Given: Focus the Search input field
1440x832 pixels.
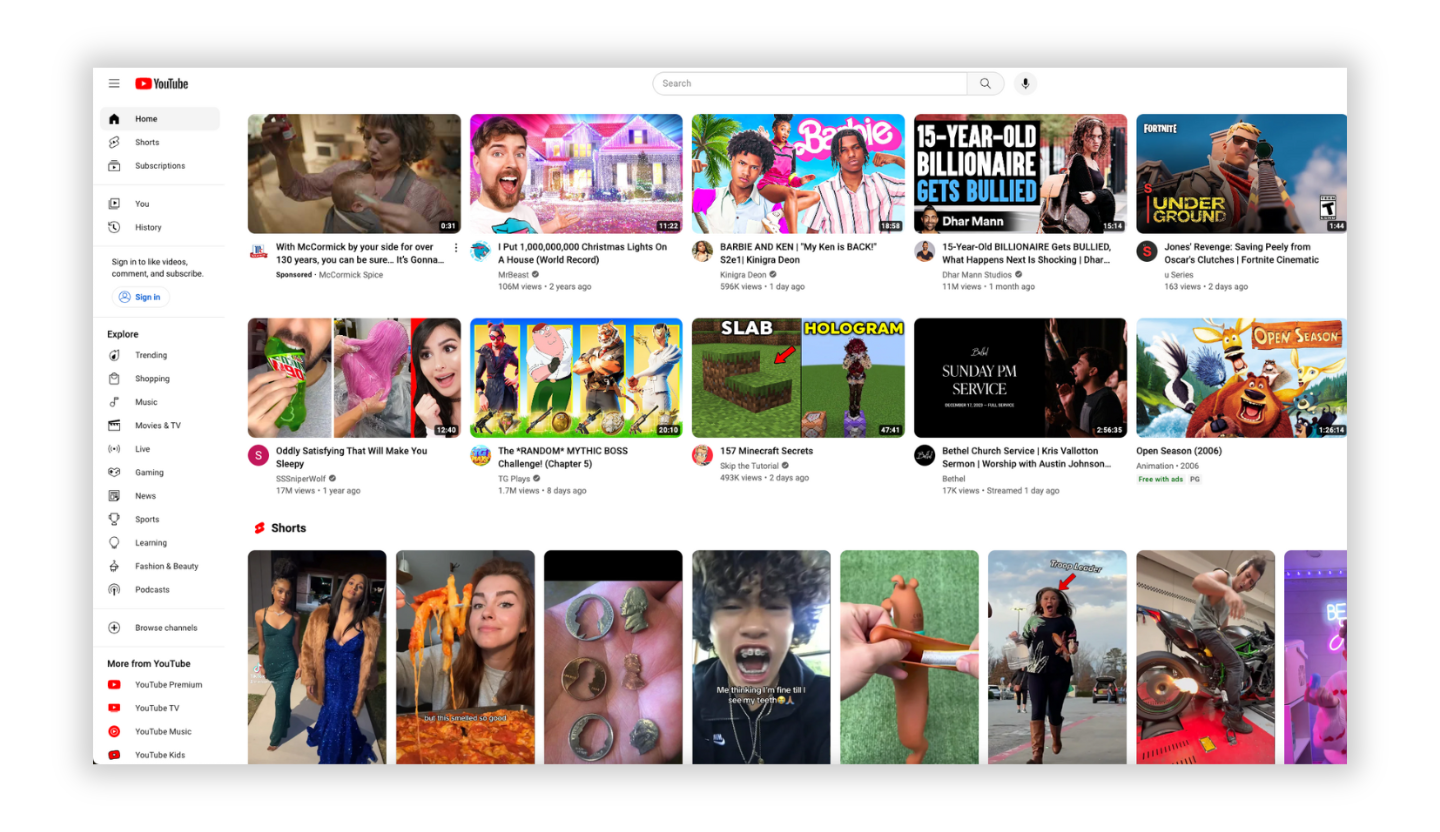Looking at the screenshot, I should pyautogui.click(x=810, y=84).
